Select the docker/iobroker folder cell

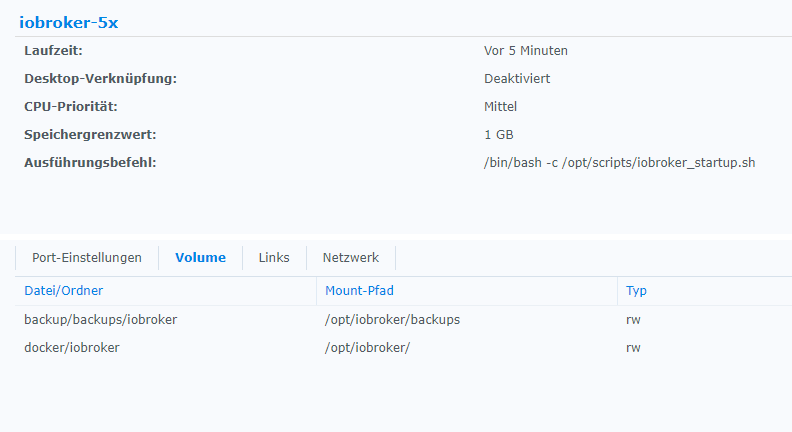coord(72,348)
